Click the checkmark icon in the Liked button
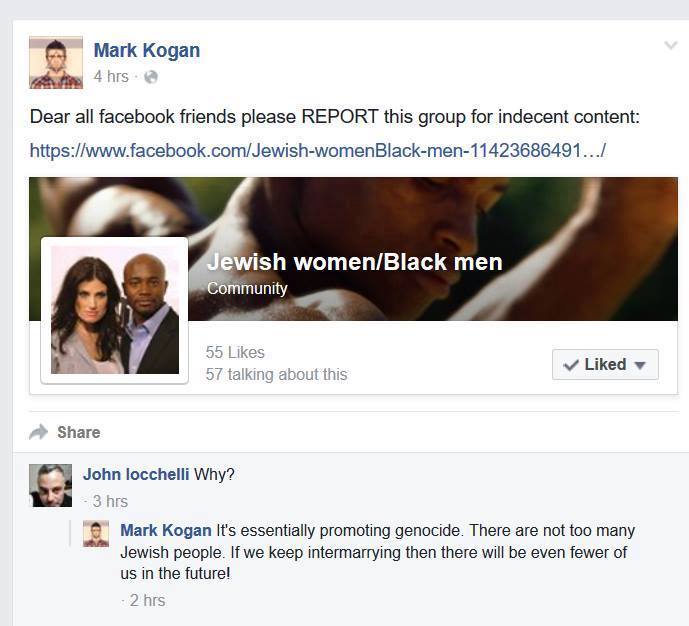Image resolution: width=689 pixels, height=626 pixels. (x=571, y=365)
